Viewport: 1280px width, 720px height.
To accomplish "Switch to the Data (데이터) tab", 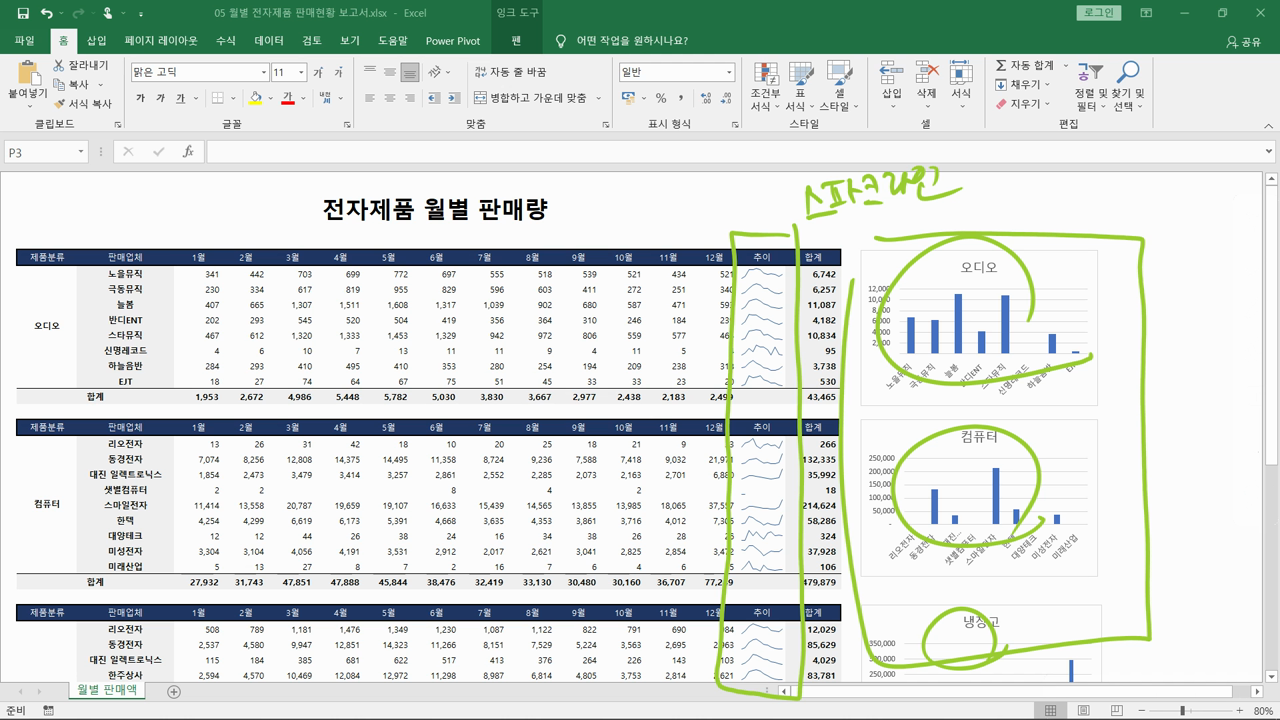I will point(269,41).
